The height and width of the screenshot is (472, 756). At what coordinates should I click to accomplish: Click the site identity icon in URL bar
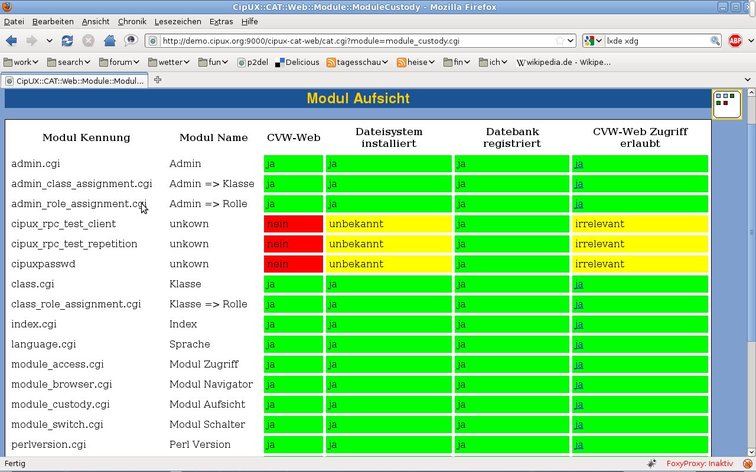153,41
